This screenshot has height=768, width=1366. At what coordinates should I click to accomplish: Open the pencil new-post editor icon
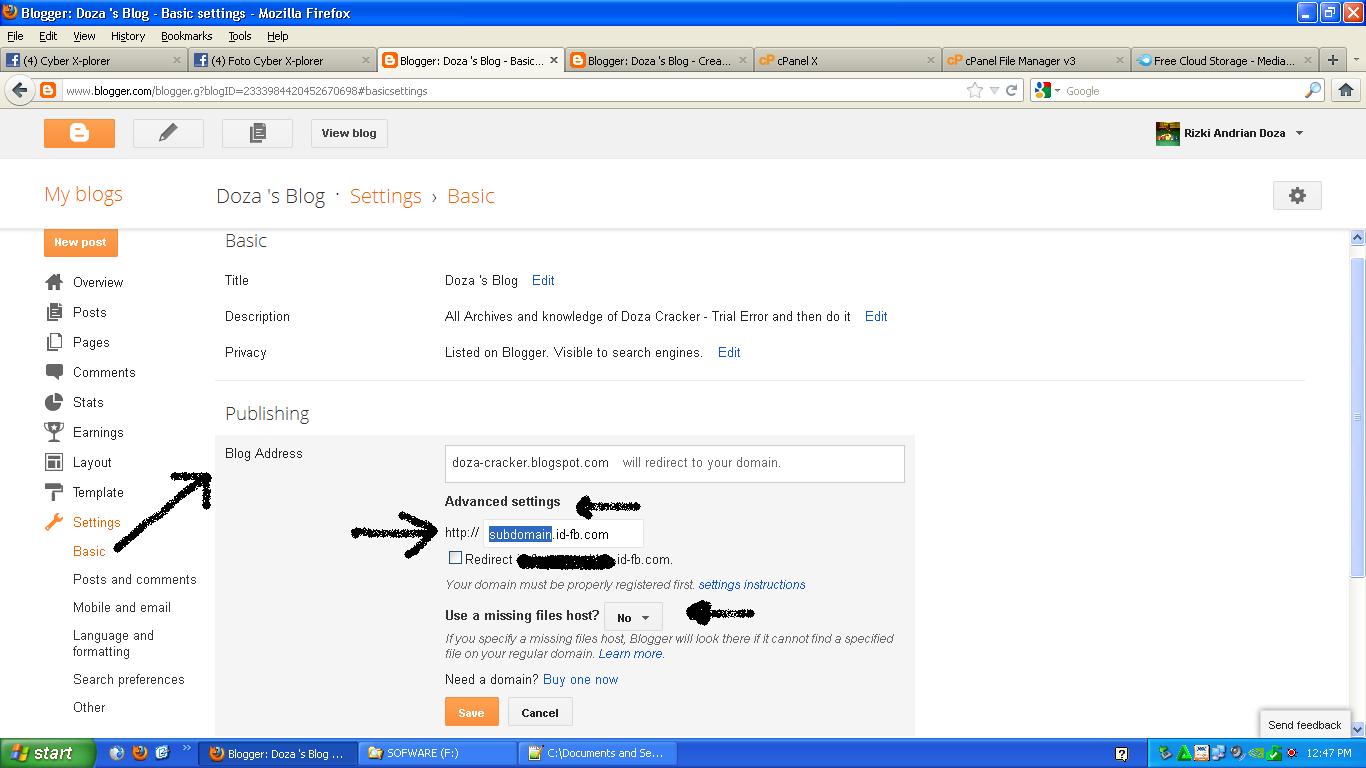168,133
